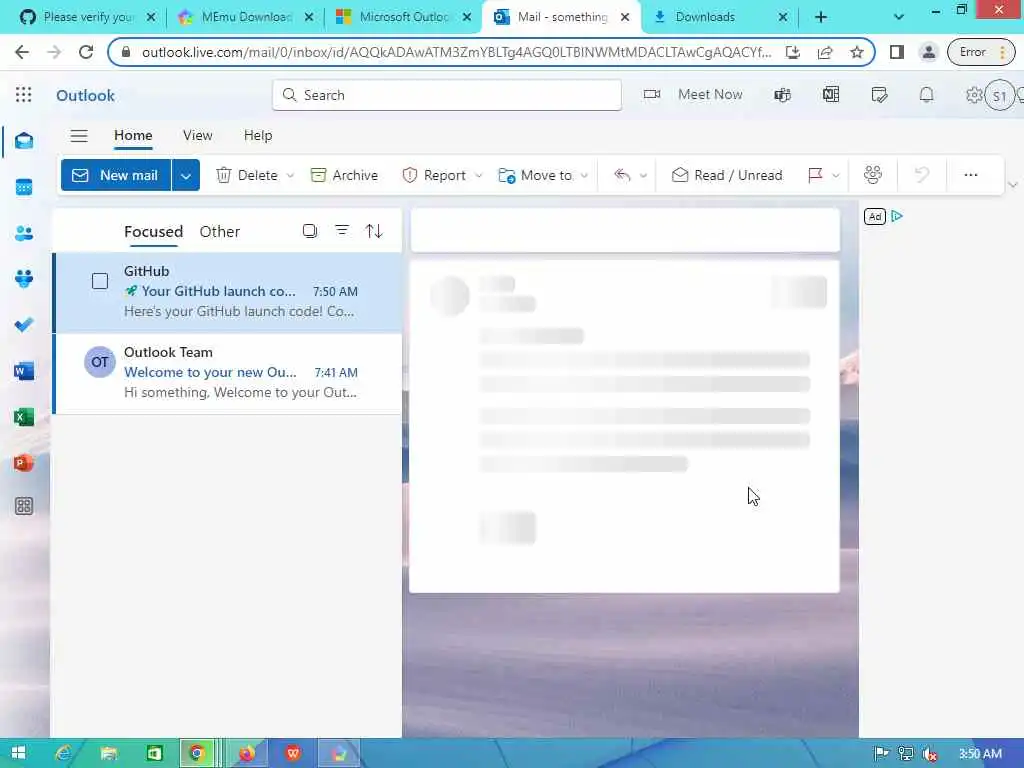Viewport: 1024px width, 768px height.
Task: Open the message list filter icon
Action: [x=342, y=231]
